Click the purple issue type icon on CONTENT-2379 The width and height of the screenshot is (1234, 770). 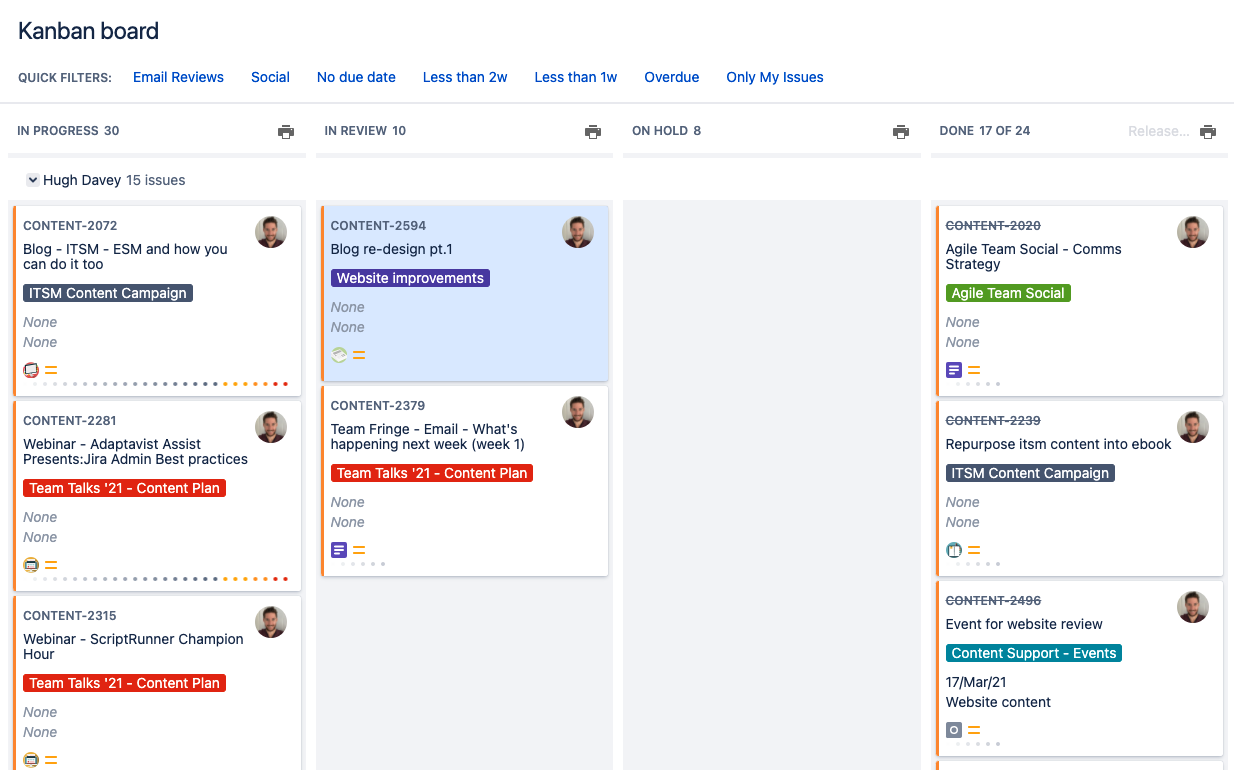coord(339,550)
